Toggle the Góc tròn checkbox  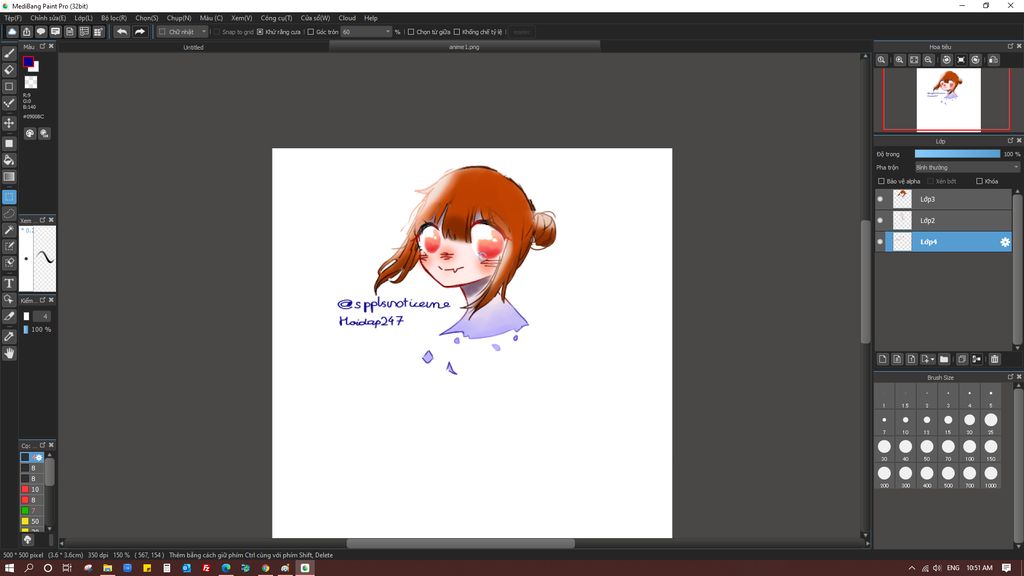point(311,32)
